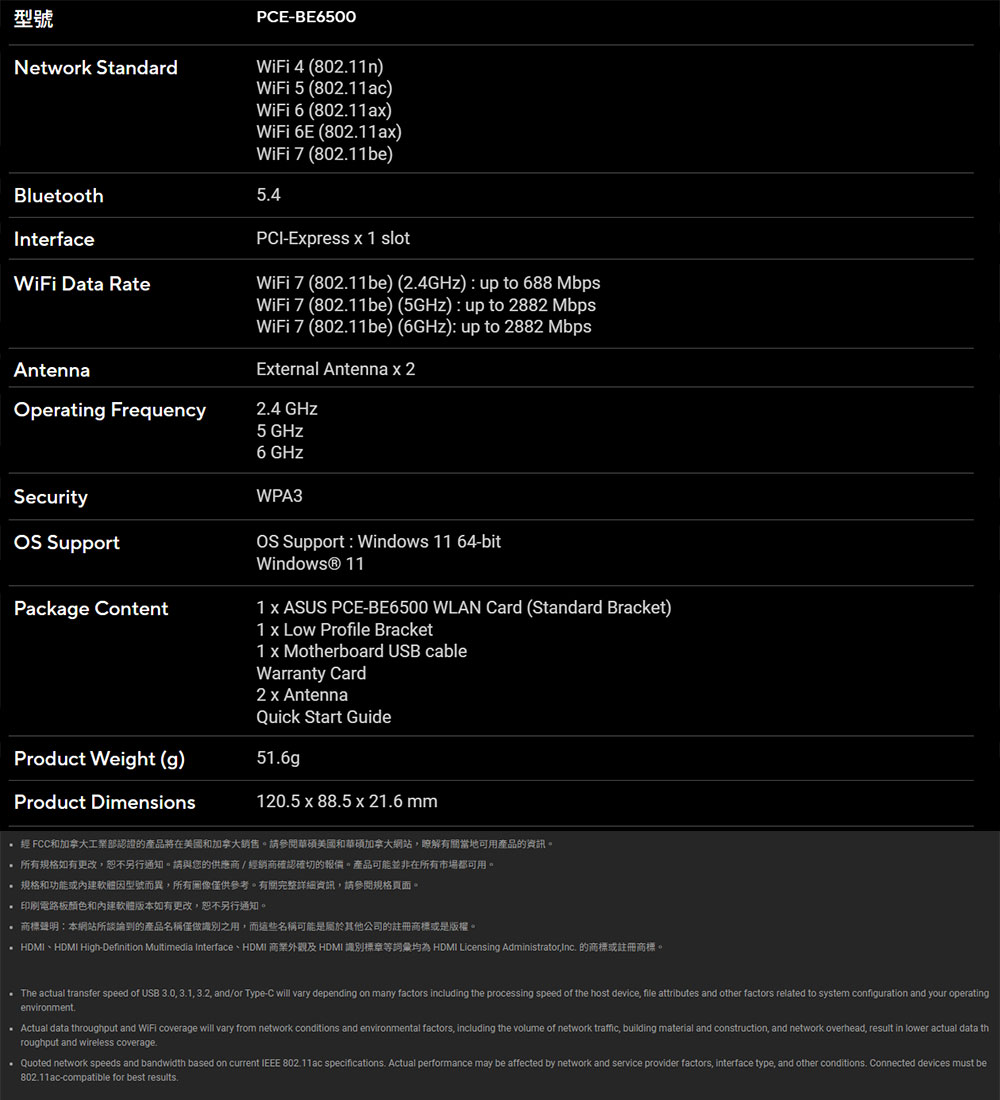Select the "WiFi 4 (802.11n)" line
Screen dimensions: 1000x1100
(x=320, y=67)
